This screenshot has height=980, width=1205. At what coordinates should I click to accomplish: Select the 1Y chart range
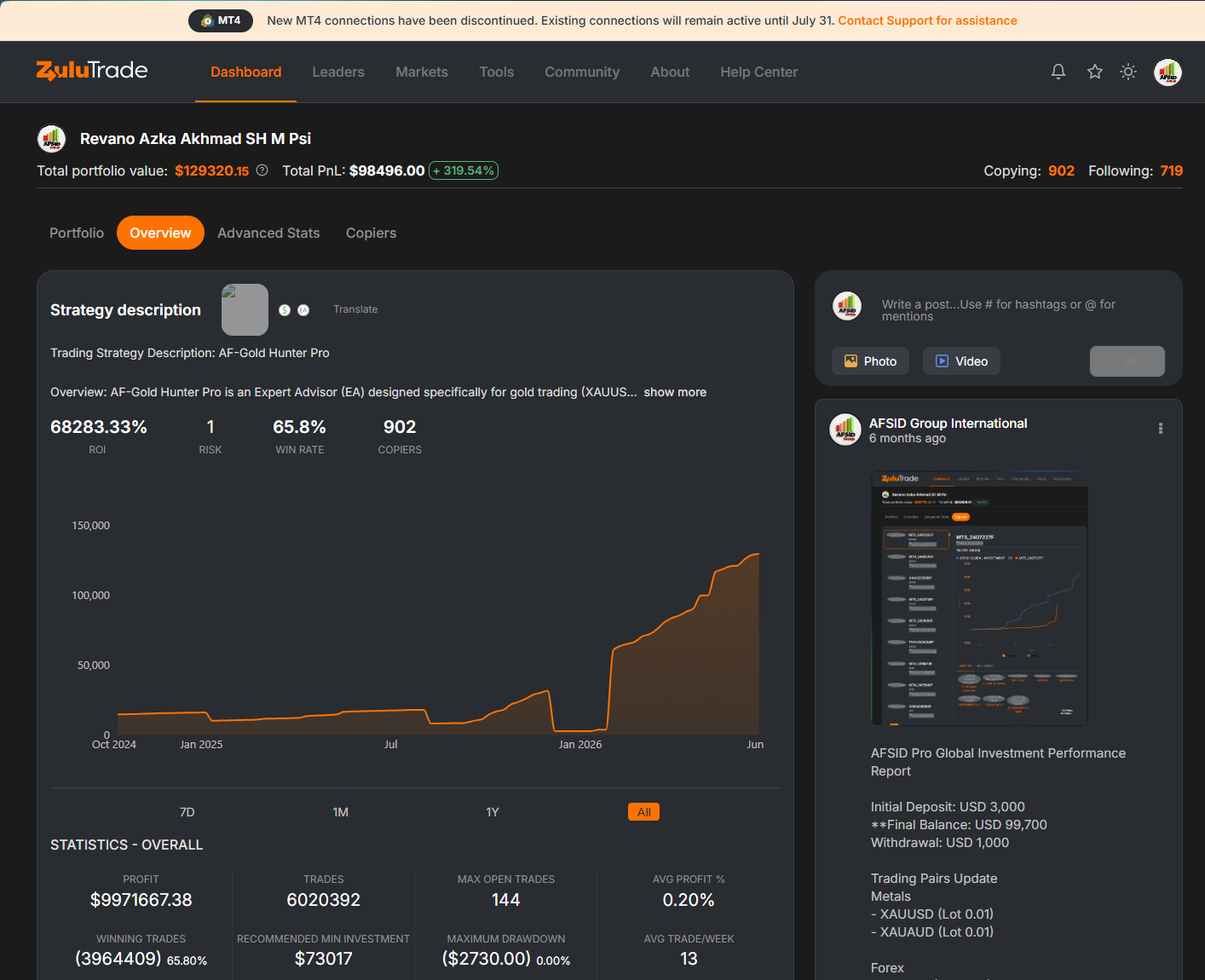(493, 812)
